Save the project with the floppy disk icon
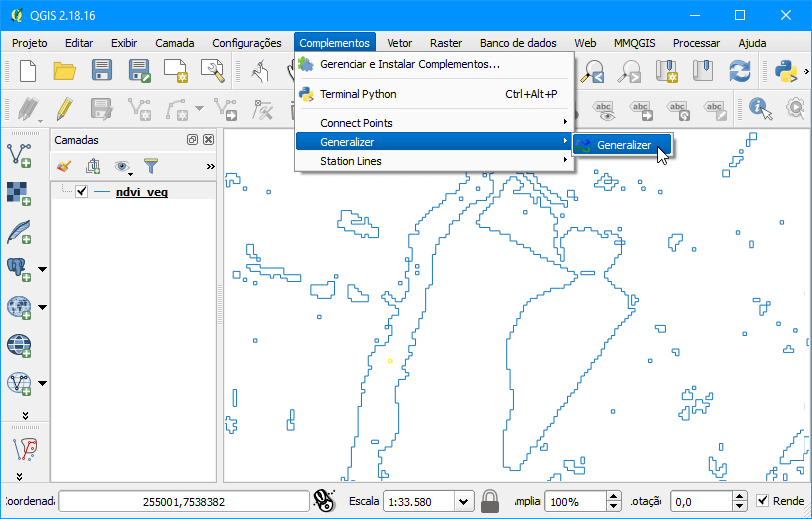 coord(102,70)
